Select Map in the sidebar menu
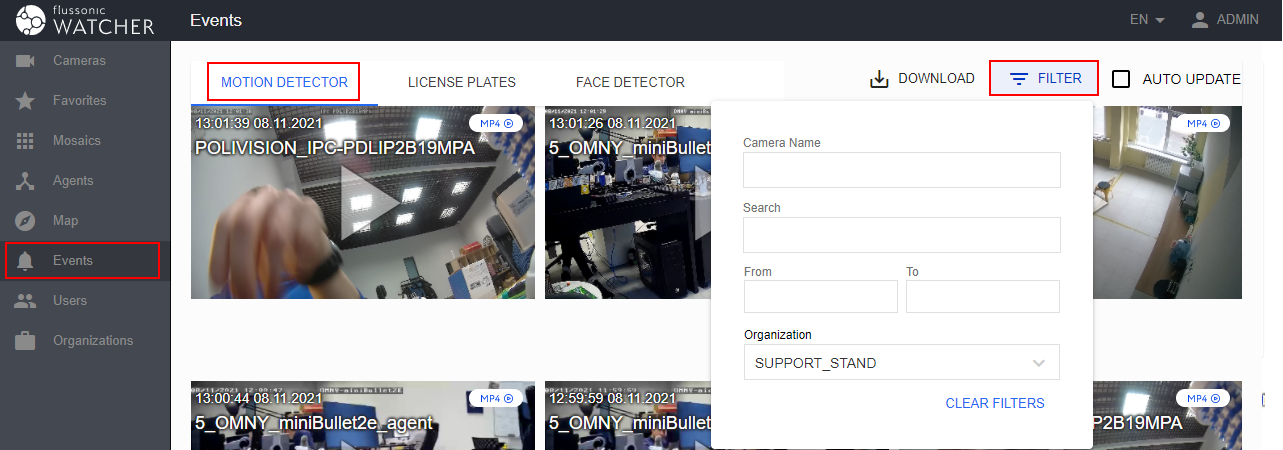This screenshot has height=450, width=1283. 65,221
